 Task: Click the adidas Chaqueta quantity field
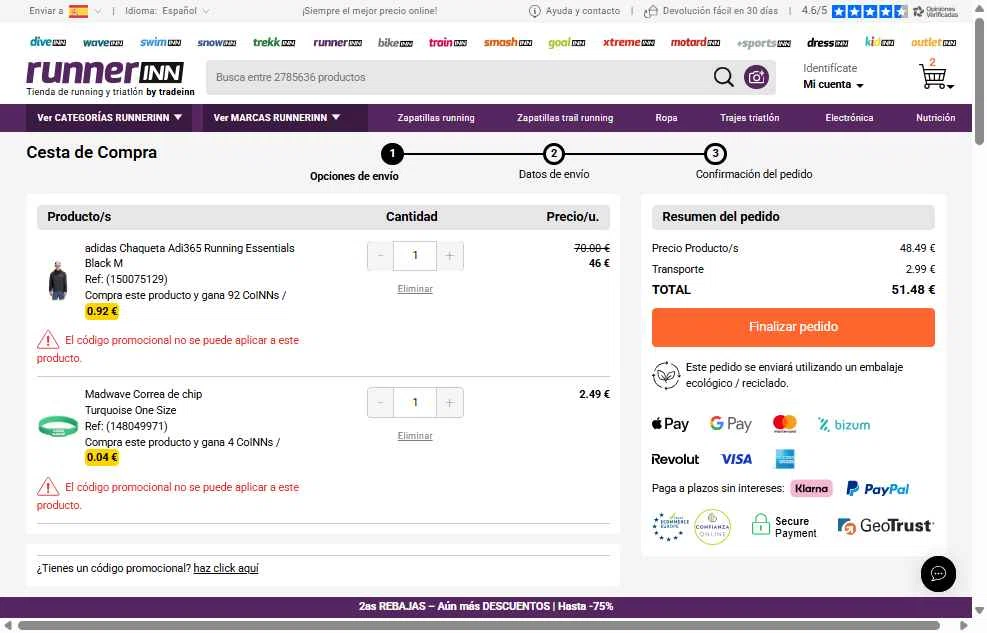[x=415, y=255]
